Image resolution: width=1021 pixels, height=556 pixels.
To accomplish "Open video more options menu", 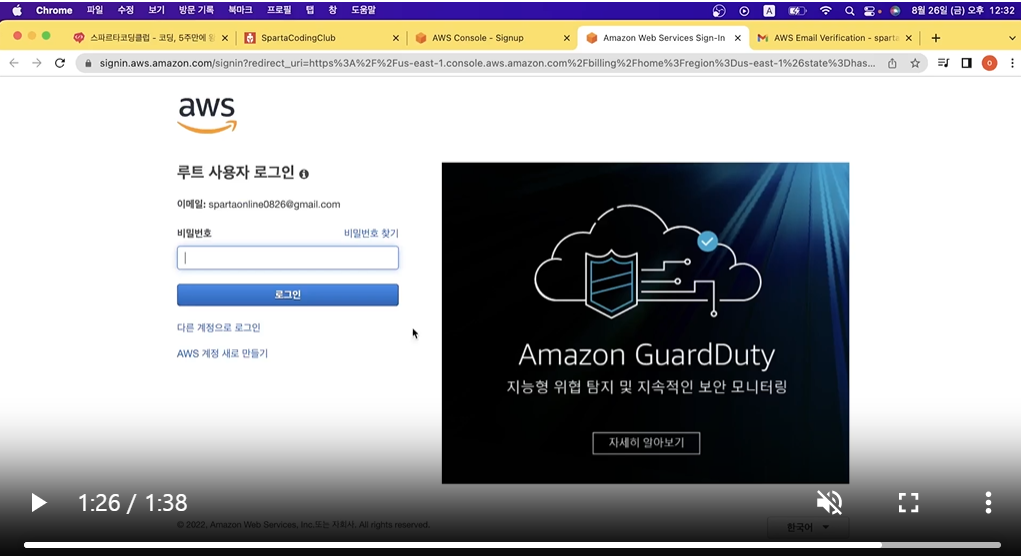I will coord(988,503).
